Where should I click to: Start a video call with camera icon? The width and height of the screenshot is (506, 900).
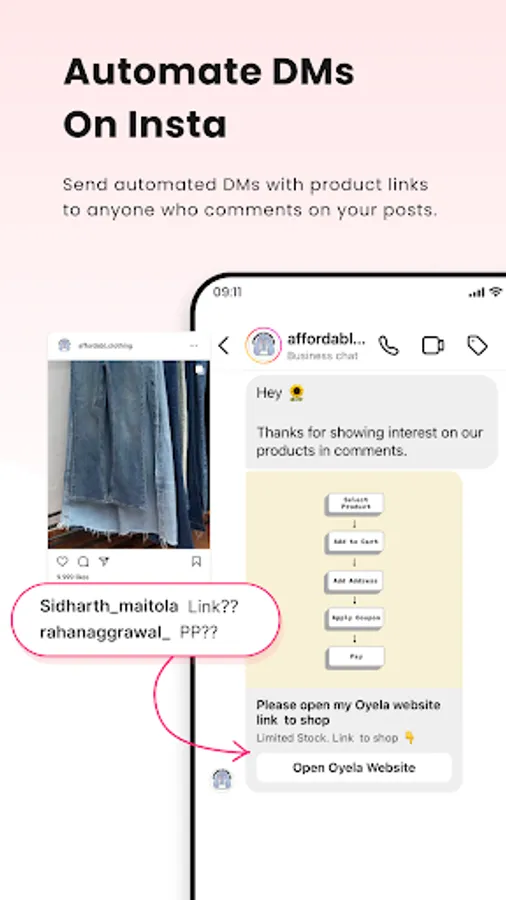click(433, 345)
